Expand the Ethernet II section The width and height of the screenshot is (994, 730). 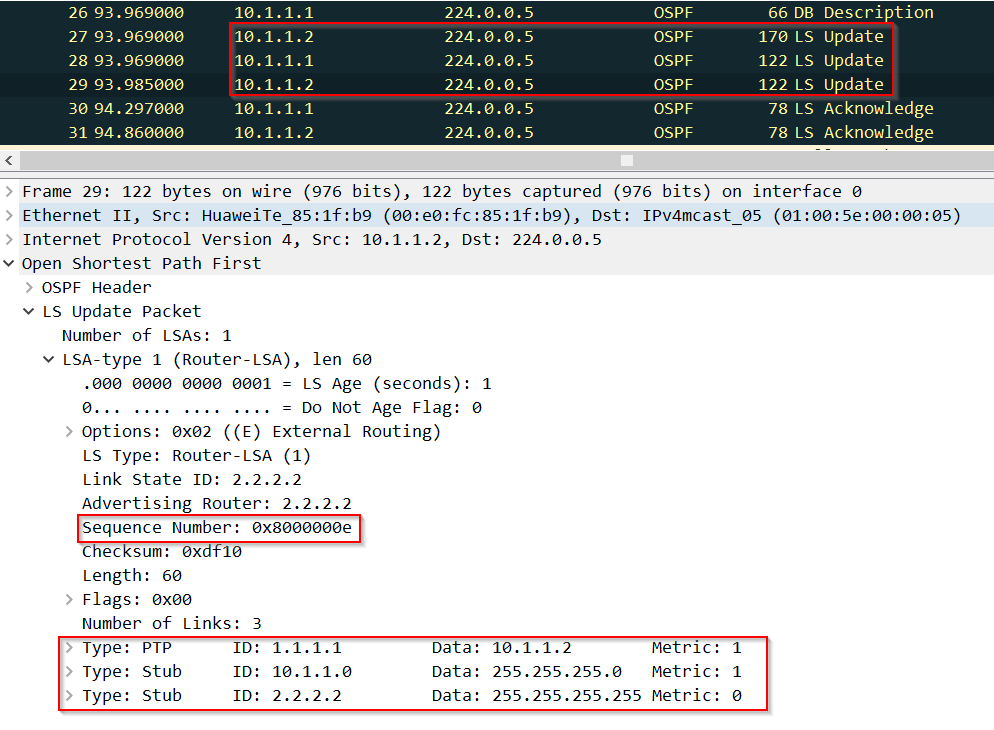(9, 215)
